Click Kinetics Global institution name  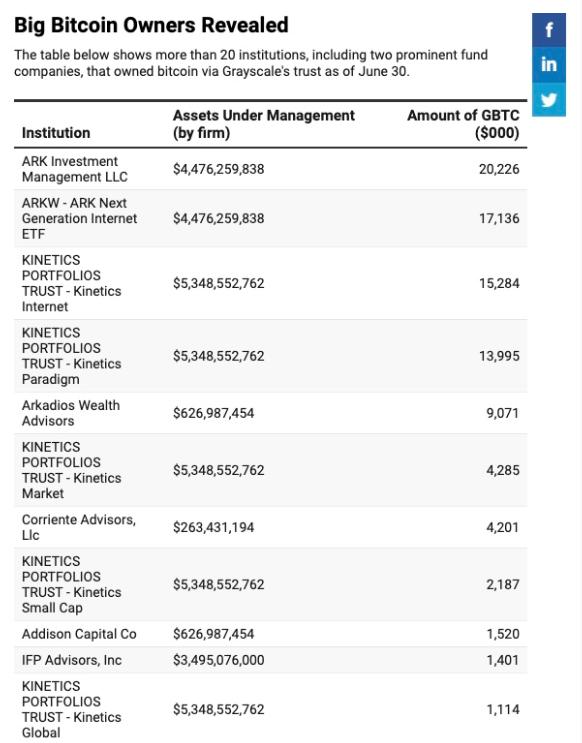pyautogui.click(x=72, y=709)
